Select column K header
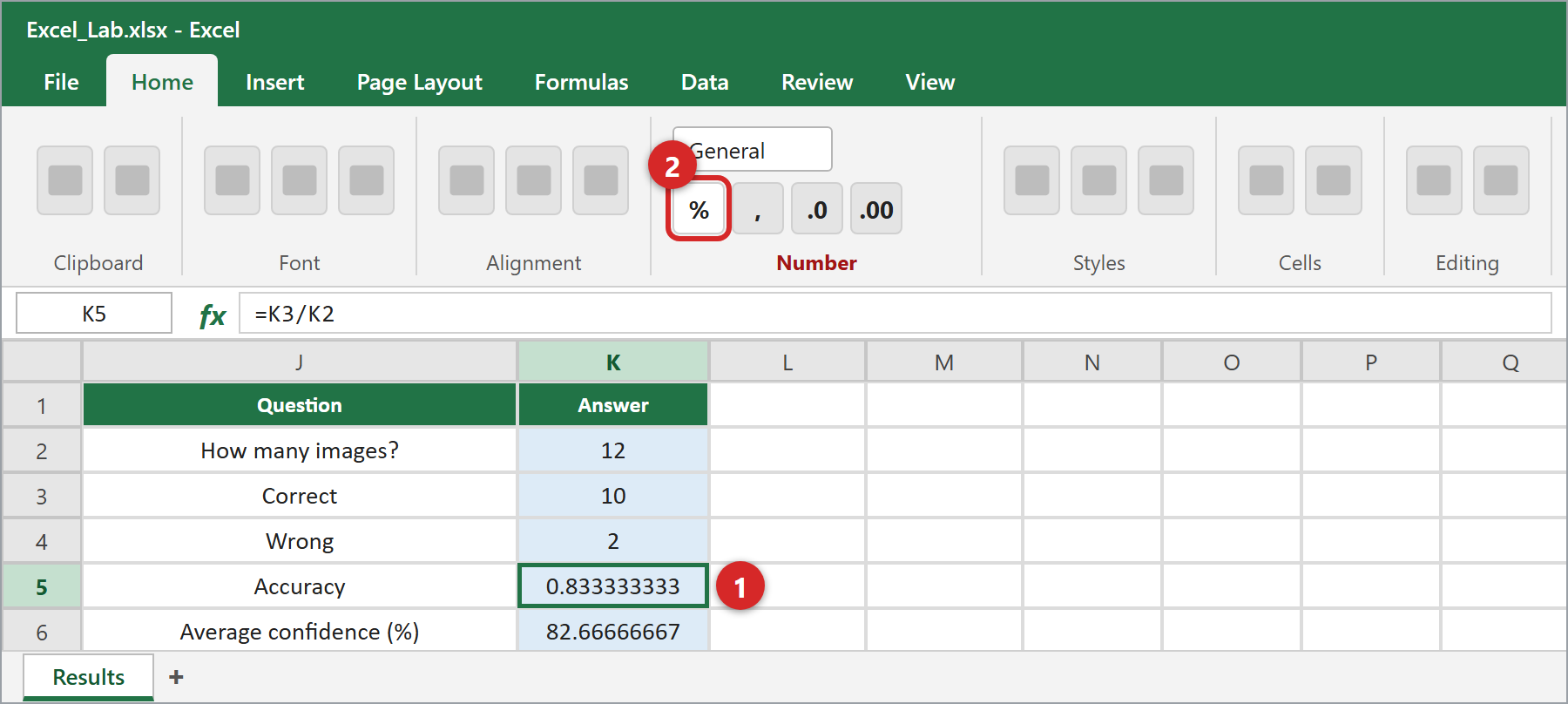Screen dimensions: 1568x704 (x=613, y=362)
